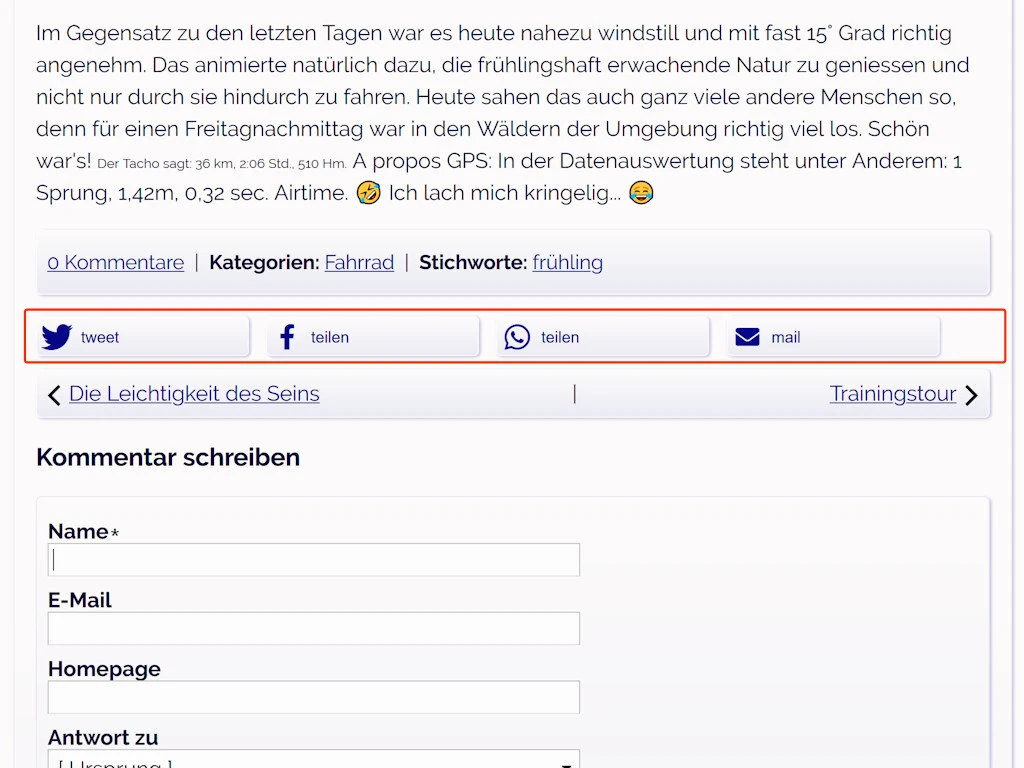The height and width of the screenshot is (768, 1024).
Task: Click into the E-Mail text field
Action: tap(313, 629)
